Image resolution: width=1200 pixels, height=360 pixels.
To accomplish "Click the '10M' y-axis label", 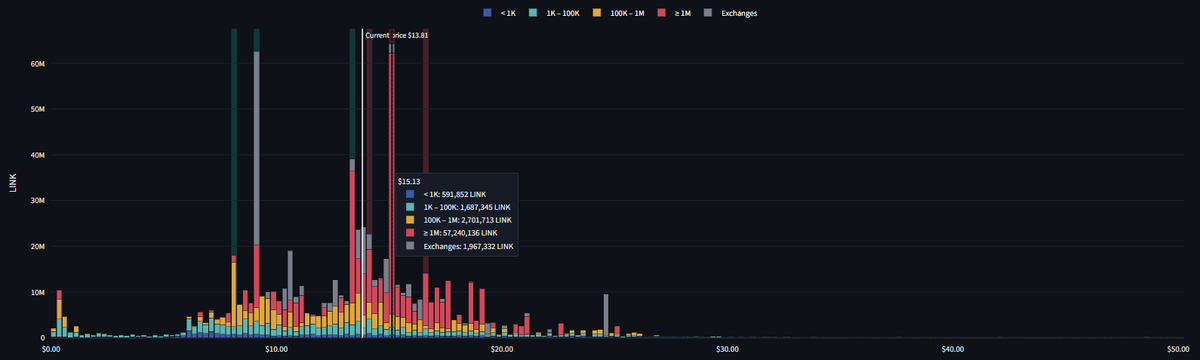I will pos(38,292).
